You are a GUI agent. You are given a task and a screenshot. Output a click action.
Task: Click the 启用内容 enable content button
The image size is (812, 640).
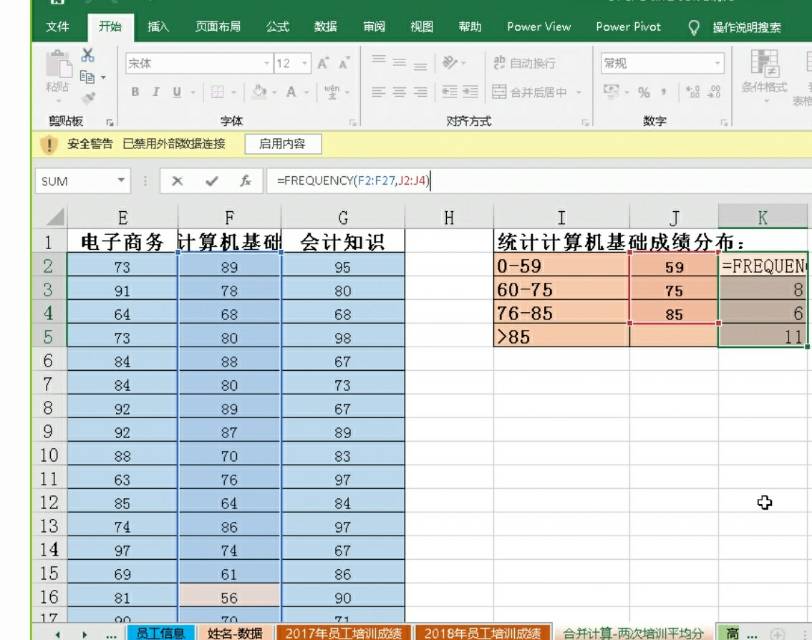pyautogui.click(x=283, y=143)
